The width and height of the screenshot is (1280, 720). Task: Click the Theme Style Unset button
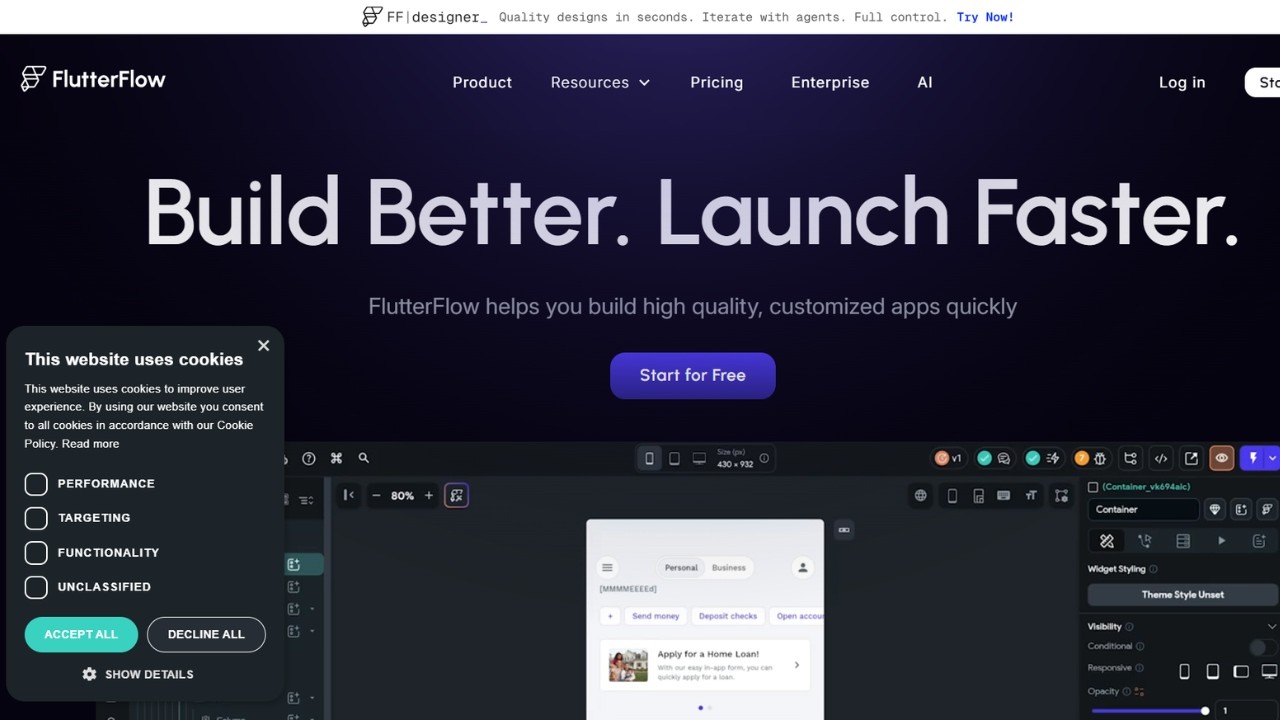(1183, 594)
